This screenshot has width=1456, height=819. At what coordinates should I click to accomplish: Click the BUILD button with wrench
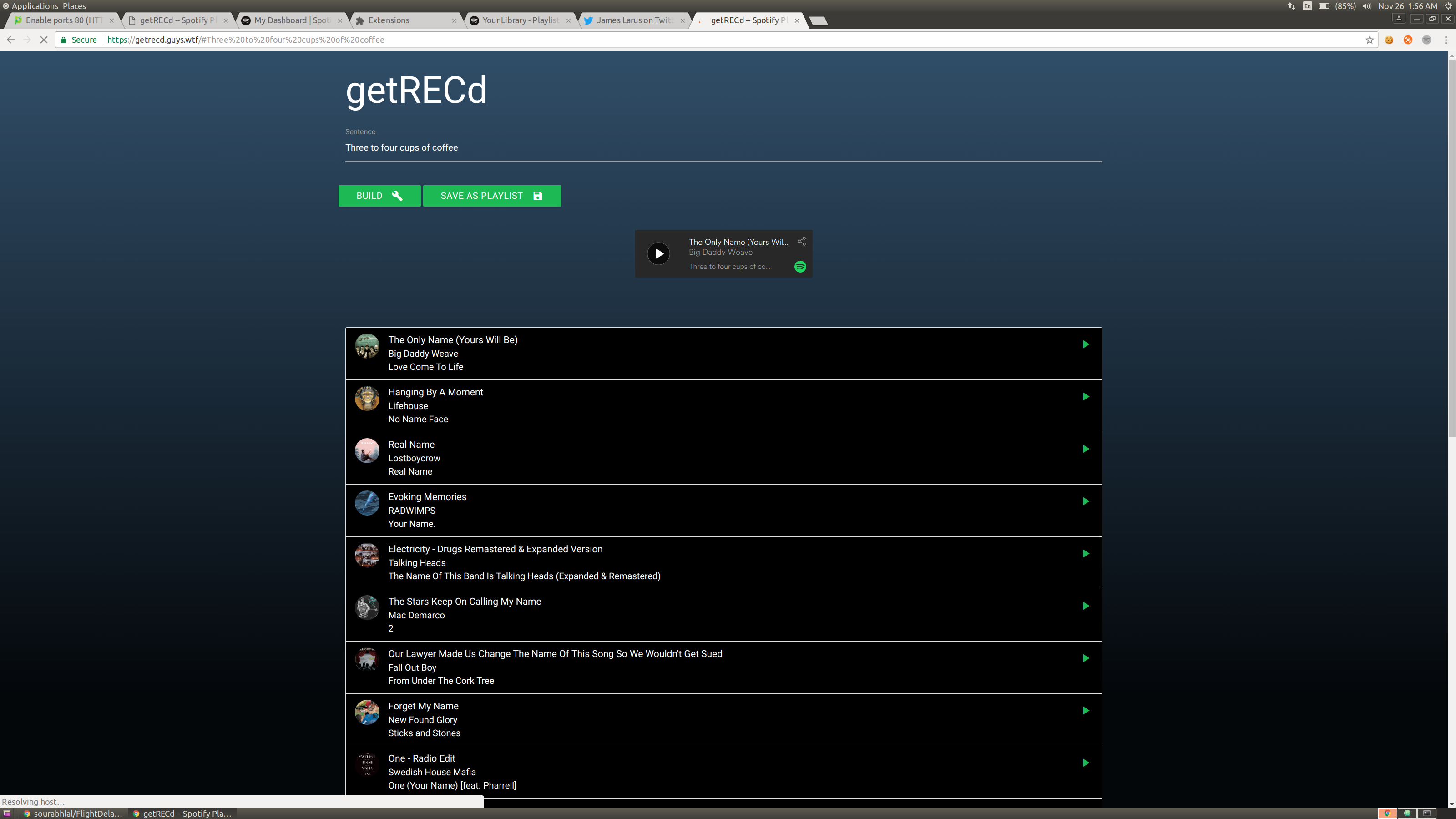click(379, 196)
